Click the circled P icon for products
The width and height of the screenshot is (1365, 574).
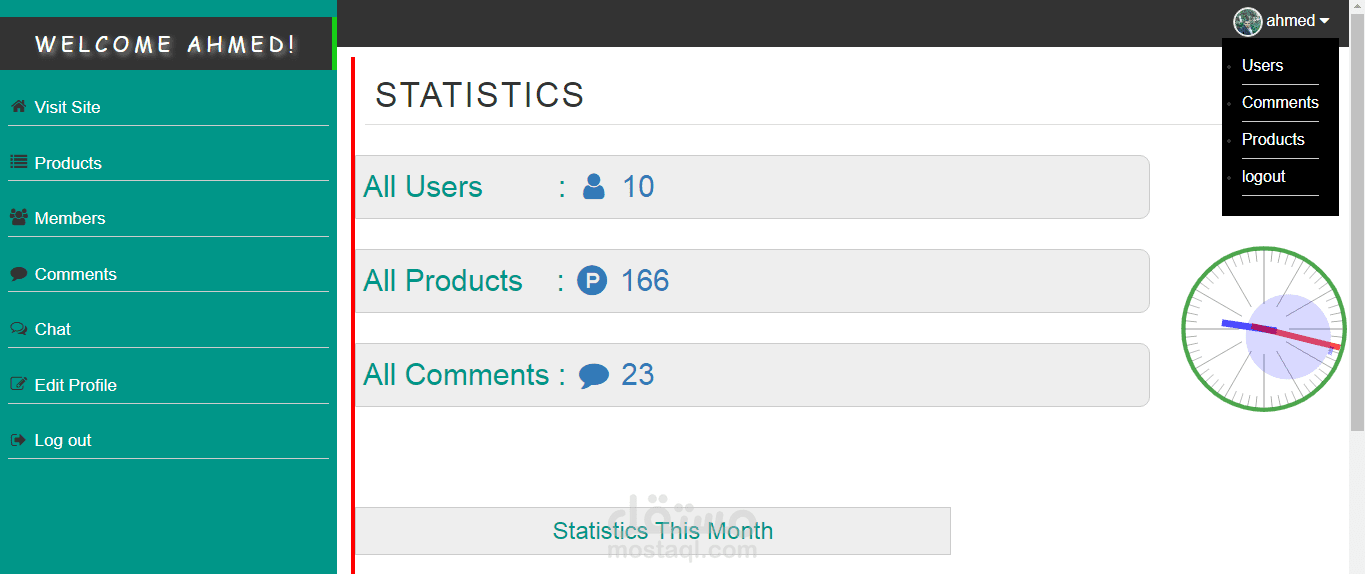[592, 281]
